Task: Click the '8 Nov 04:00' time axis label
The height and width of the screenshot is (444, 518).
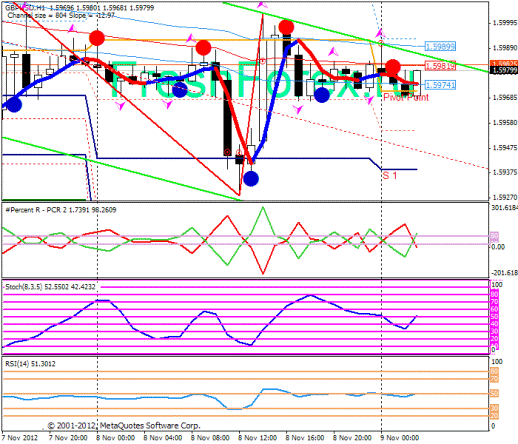Action: click(x=163, y=437)
